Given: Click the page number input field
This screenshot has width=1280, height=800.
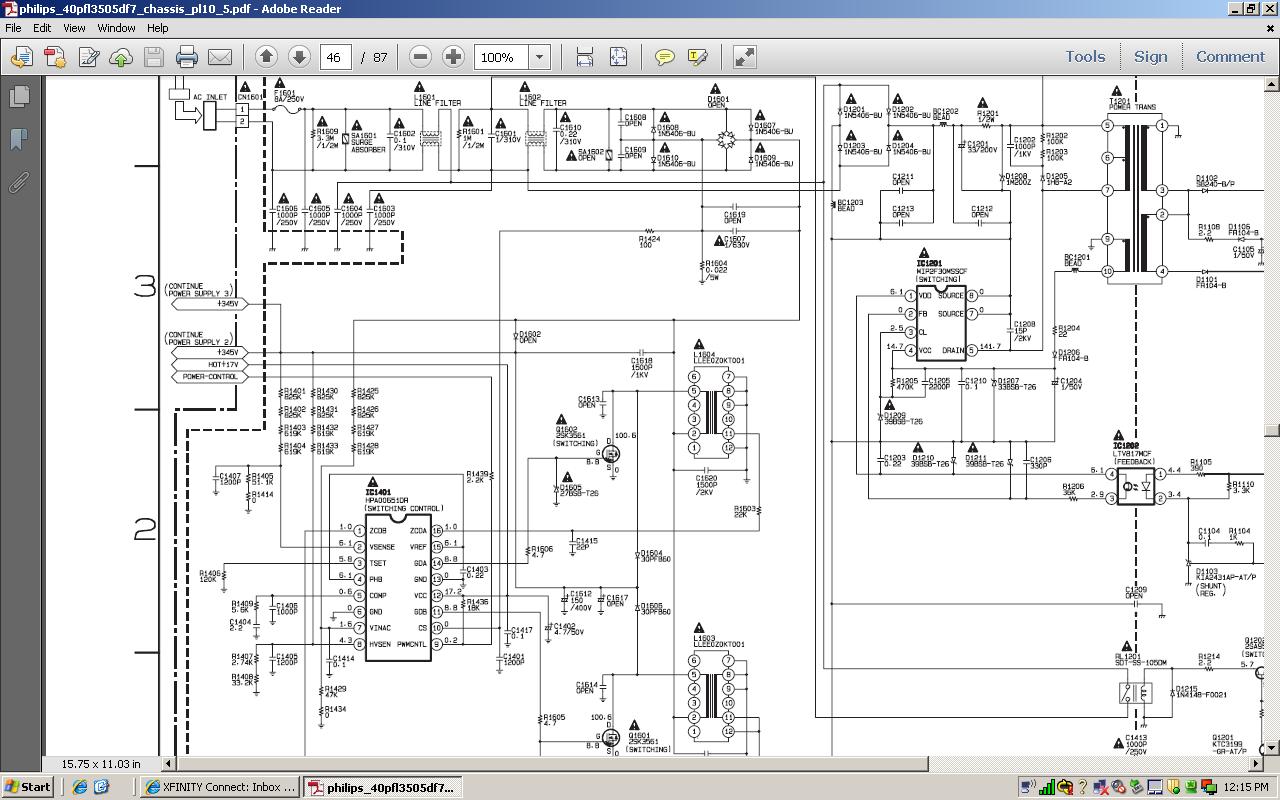Looking at the screenshot, I should 334,57.
